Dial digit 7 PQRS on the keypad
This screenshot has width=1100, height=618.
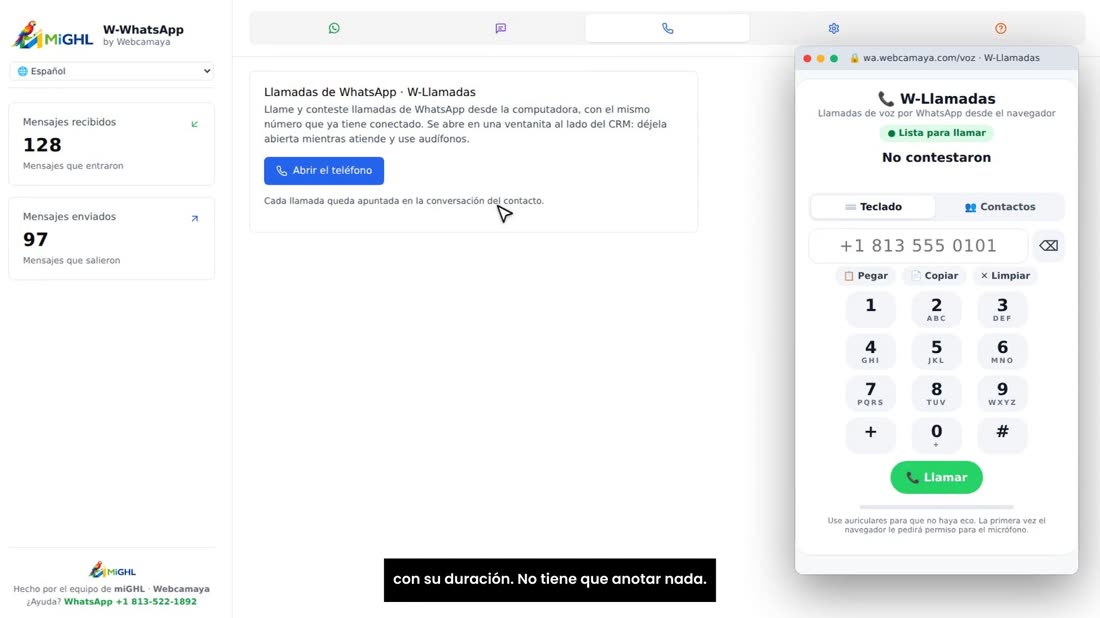871,394
